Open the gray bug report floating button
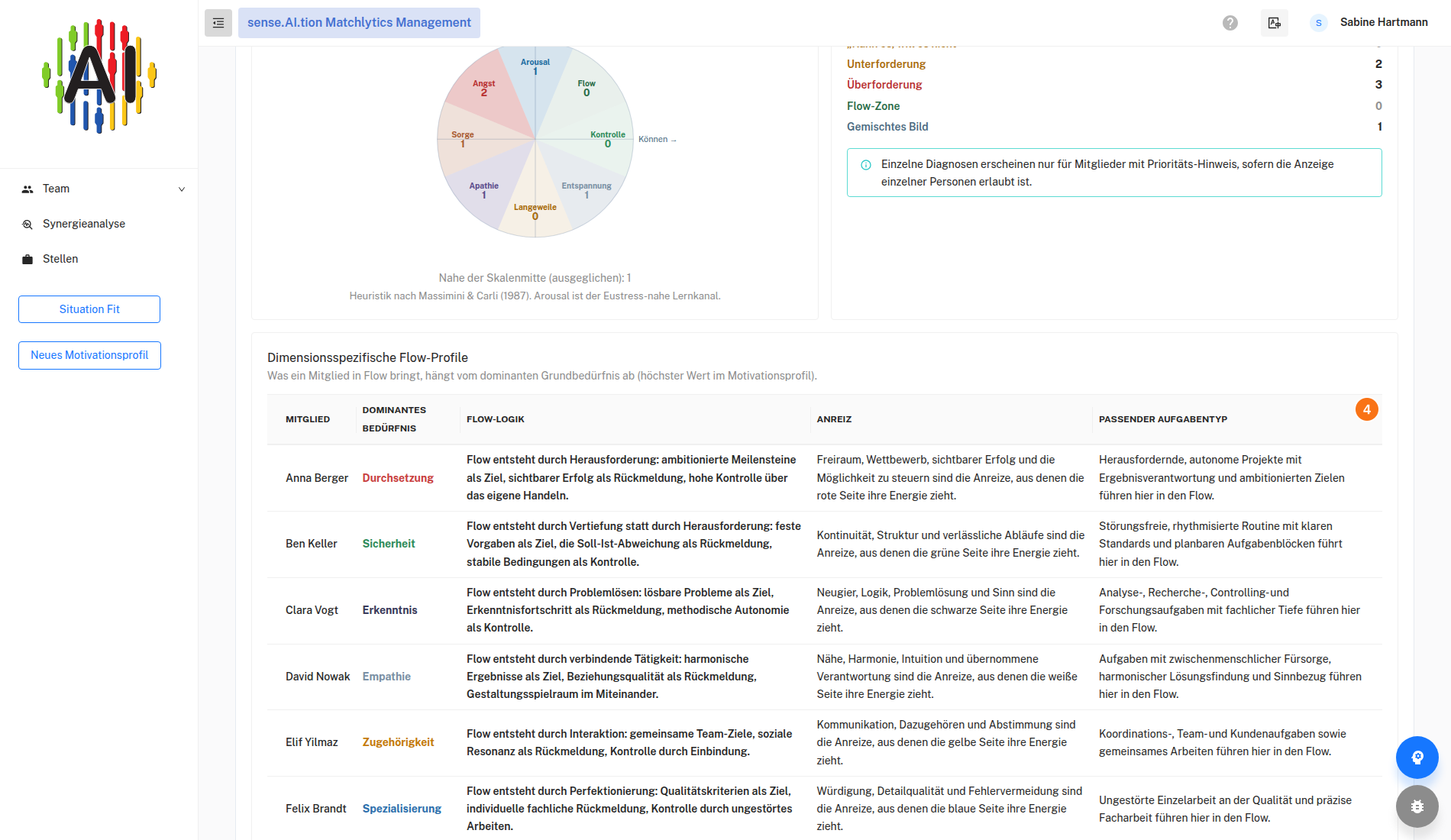 tap(1417, 806)
